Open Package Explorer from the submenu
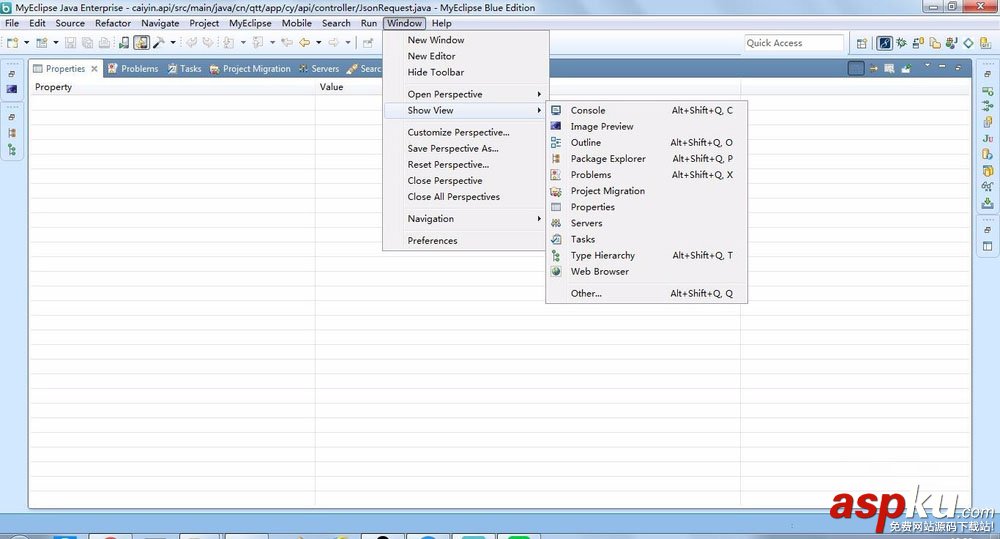The width and height of the screenshot is (1000, 539). coord(645,159)
